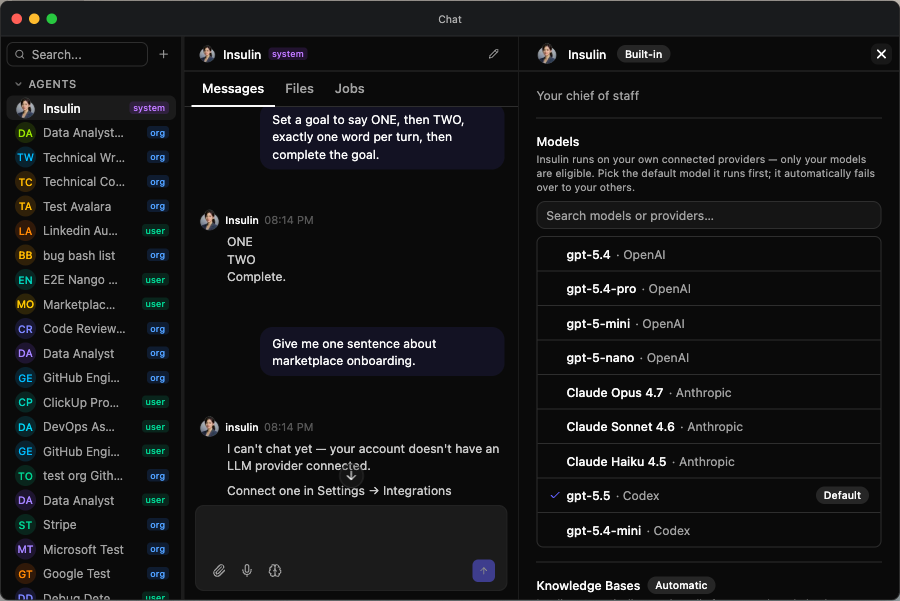Open the Jobs tab
900x601 pixels.
click(x=349, y=88)
